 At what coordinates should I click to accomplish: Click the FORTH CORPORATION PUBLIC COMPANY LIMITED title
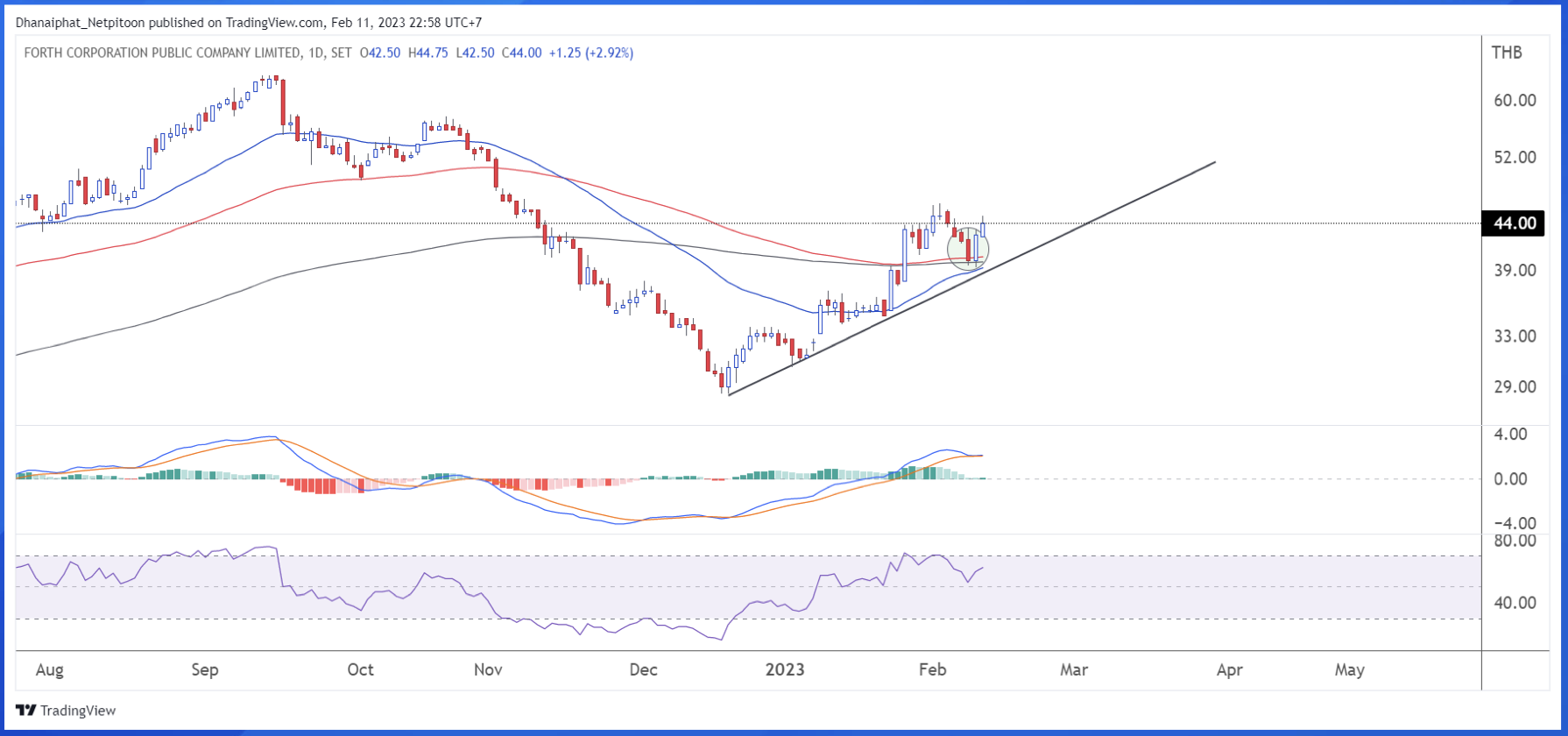click(162, 53)
